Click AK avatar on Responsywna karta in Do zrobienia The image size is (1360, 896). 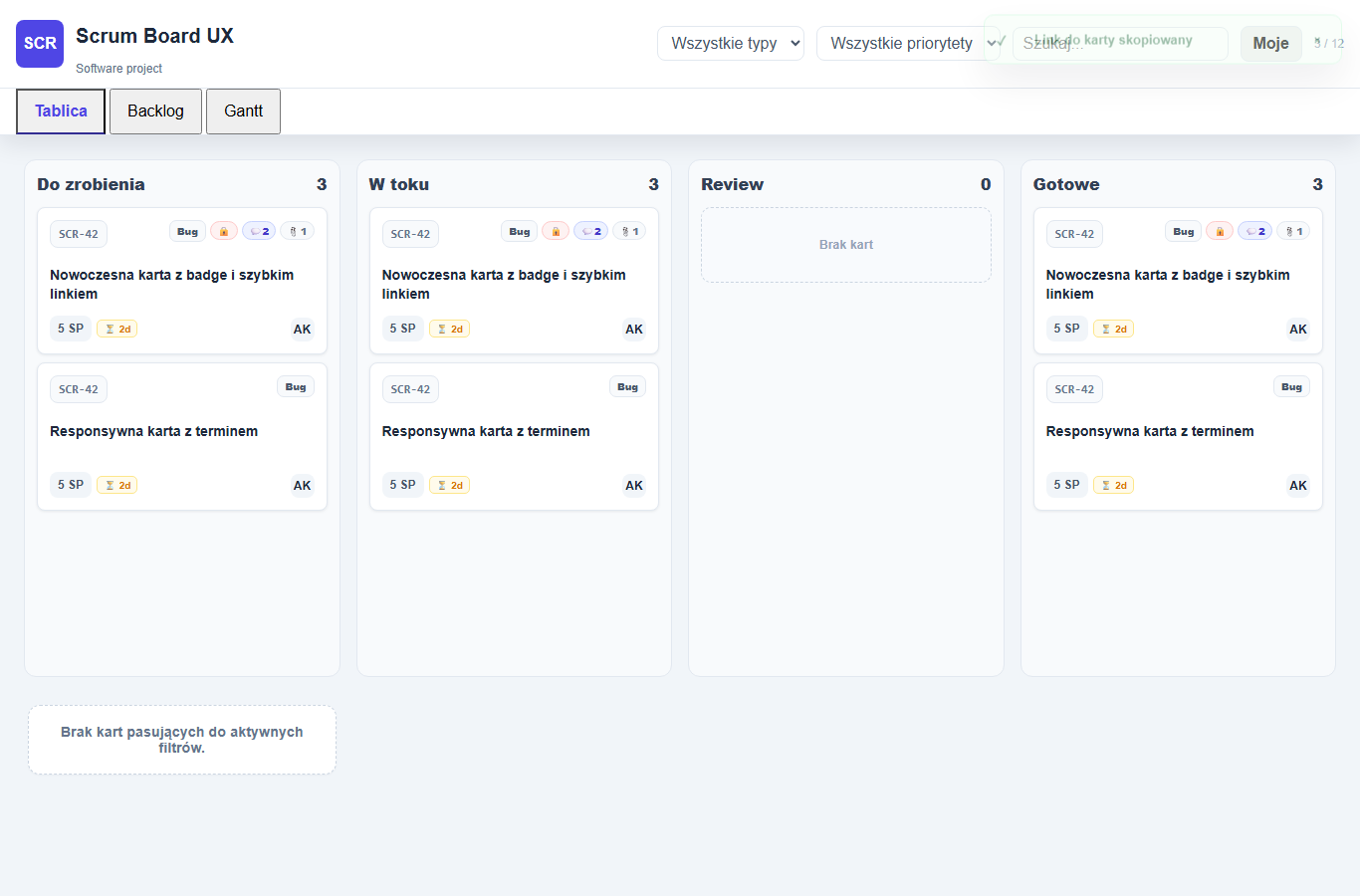tap(302, 485)
